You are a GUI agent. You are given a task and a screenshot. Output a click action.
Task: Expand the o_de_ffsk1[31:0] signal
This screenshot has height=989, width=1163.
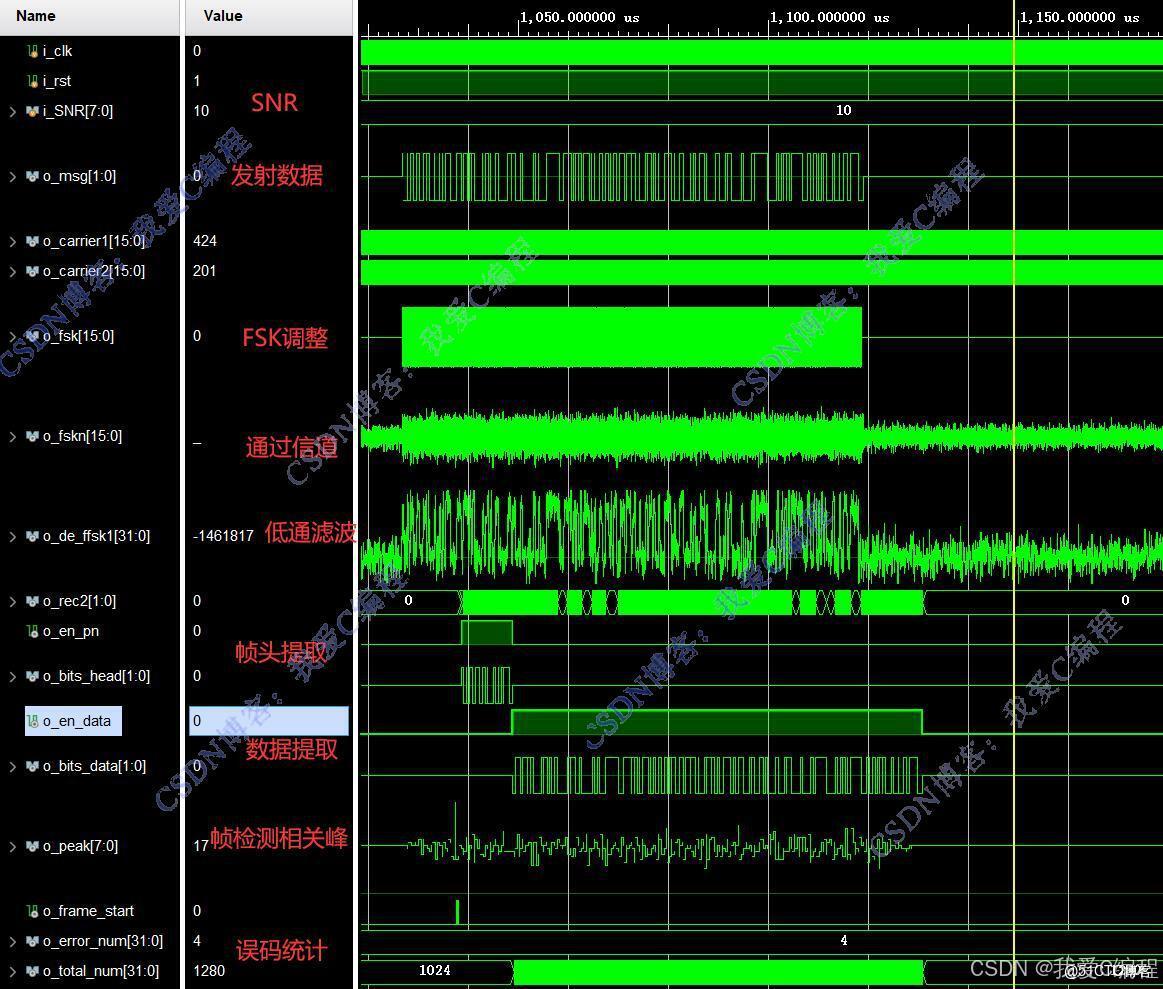(13, 536)
